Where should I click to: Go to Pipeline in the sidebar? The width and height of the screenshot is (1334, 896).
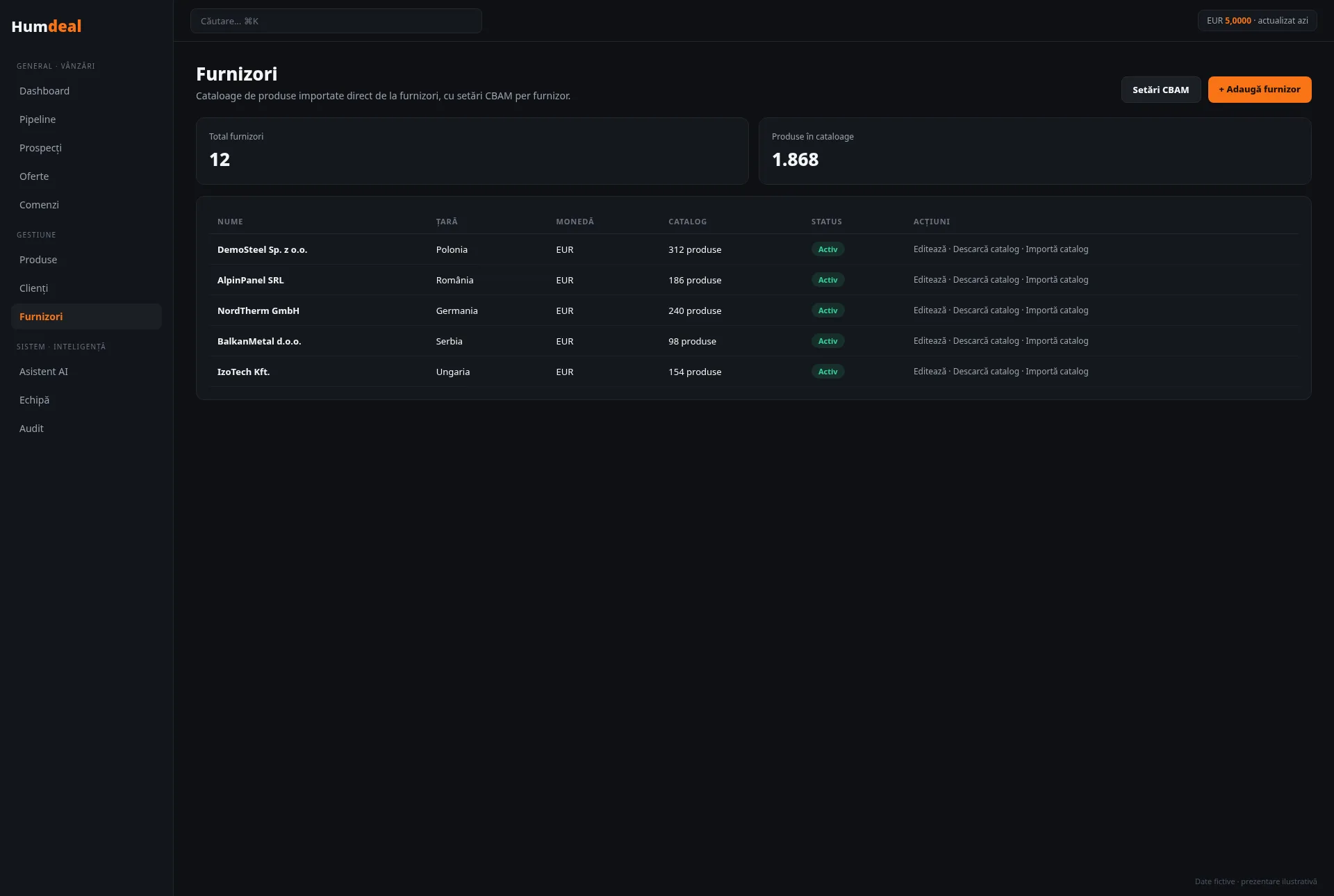click(x=86, y=119)
